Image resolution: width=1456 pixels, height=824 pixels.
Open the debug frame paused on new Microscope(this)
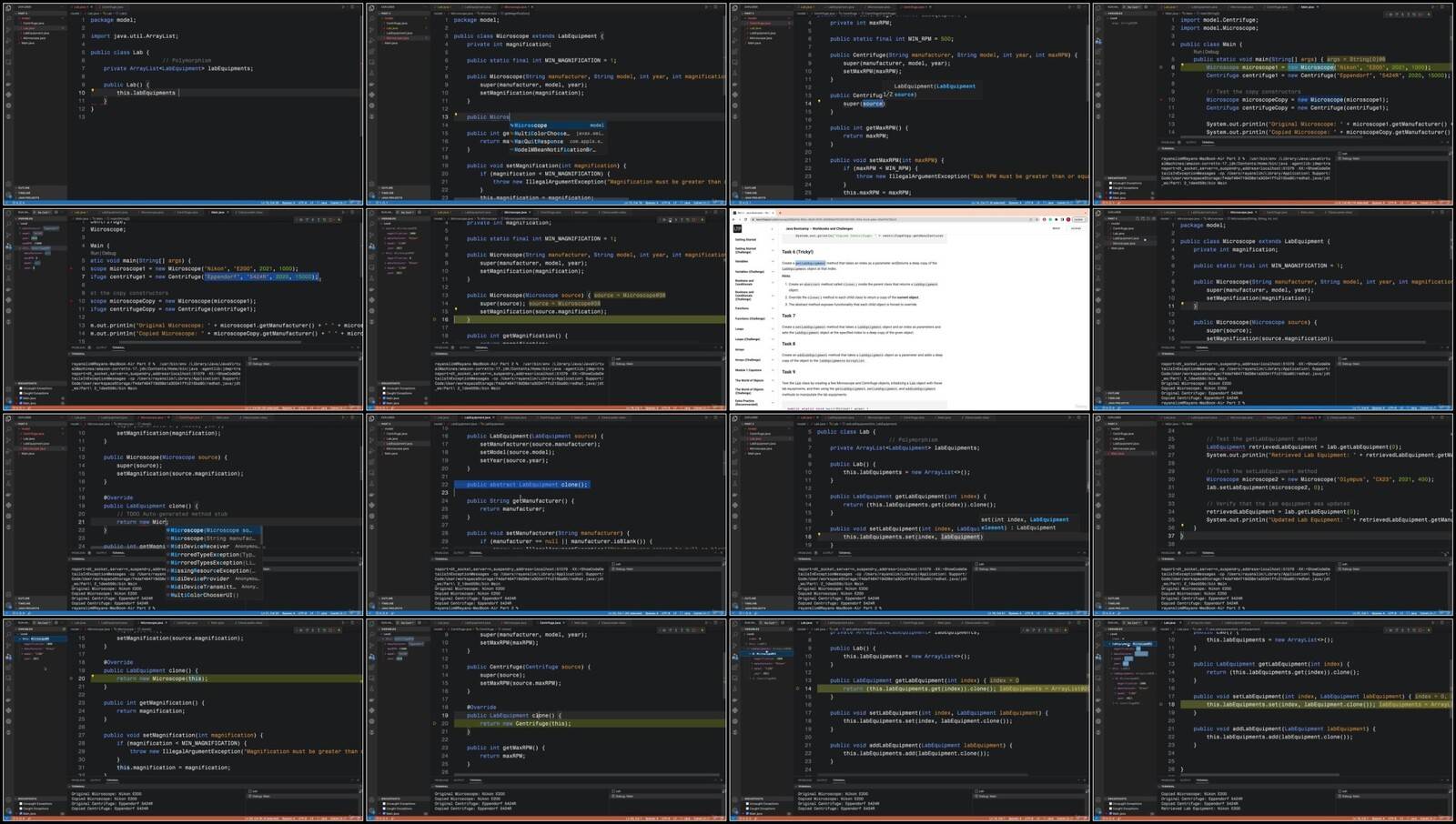tap(183, 720)
